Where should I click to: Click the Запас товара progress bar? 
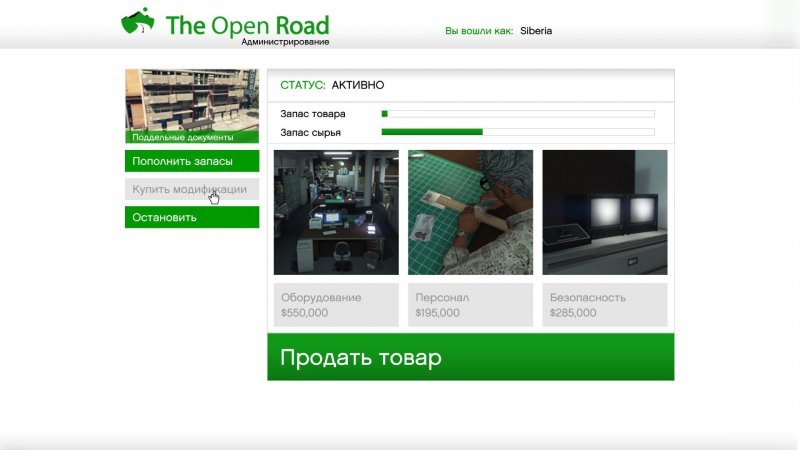(518, 114)
